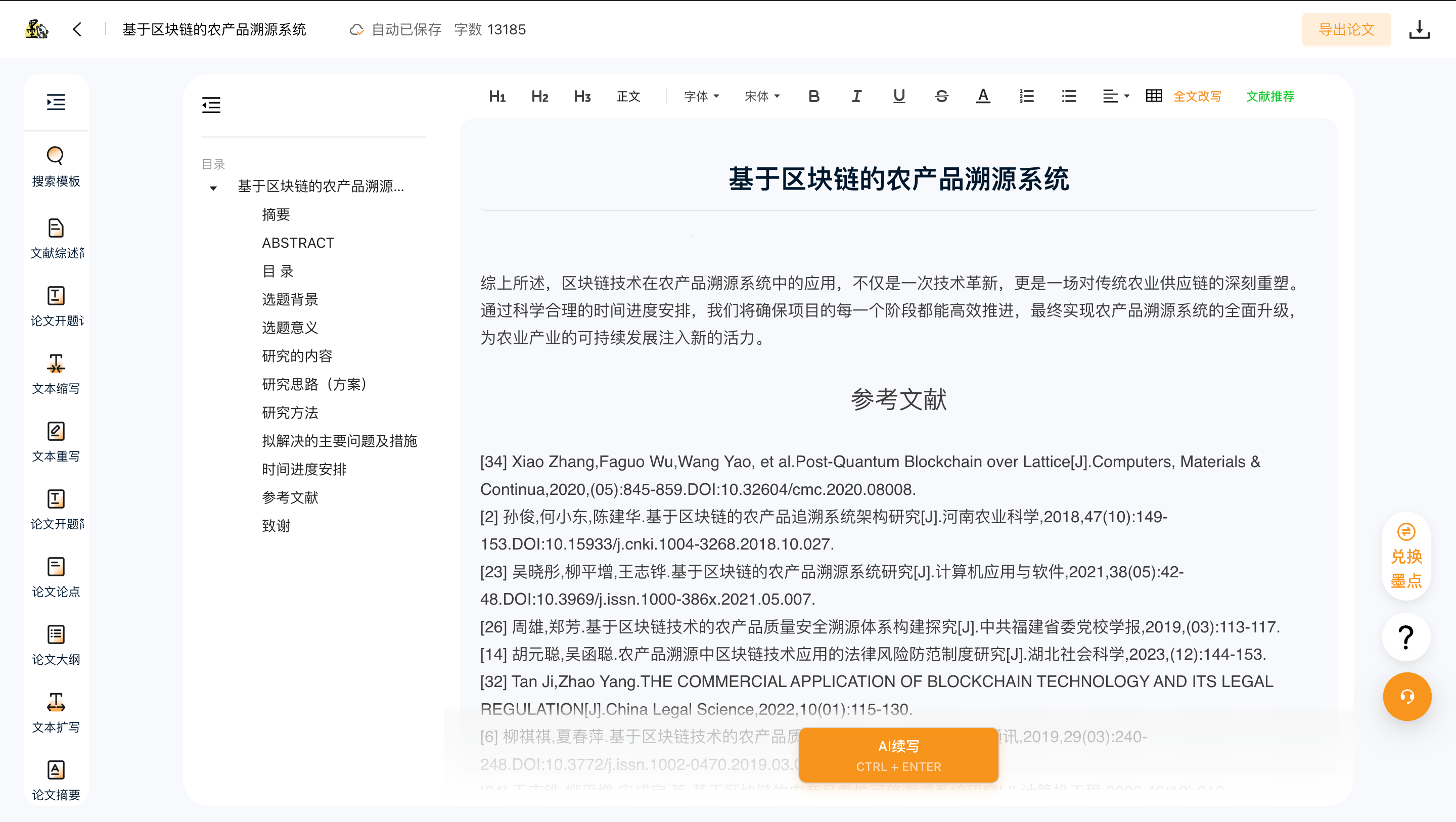The image size is (1456, 822).
Task: Open the 宋体 font family dropdown
Action: [x=762, y=96]
